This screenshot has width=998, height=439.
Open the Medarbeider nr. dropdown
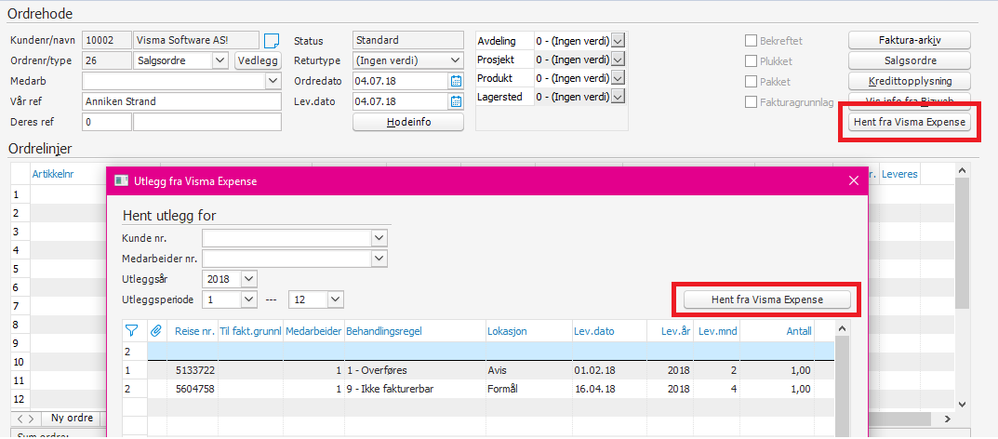(379, 258)
